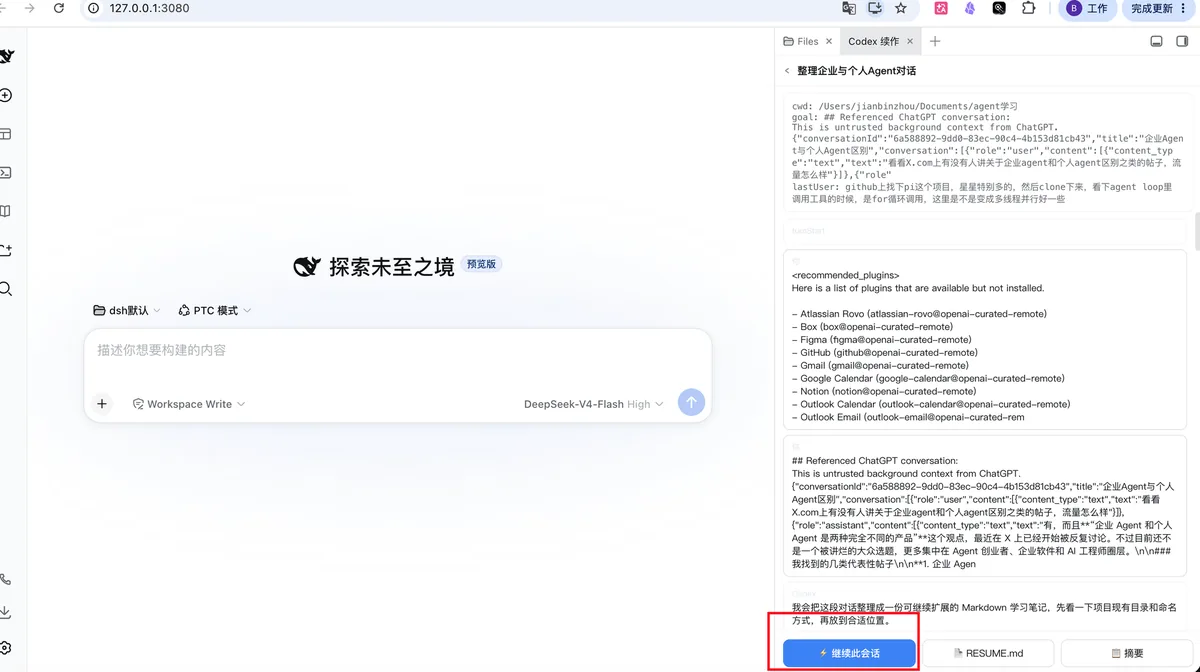Open the 工作 browser profile button
Viewport: 1200px width, 672px height.
(x=1088, y=8)
